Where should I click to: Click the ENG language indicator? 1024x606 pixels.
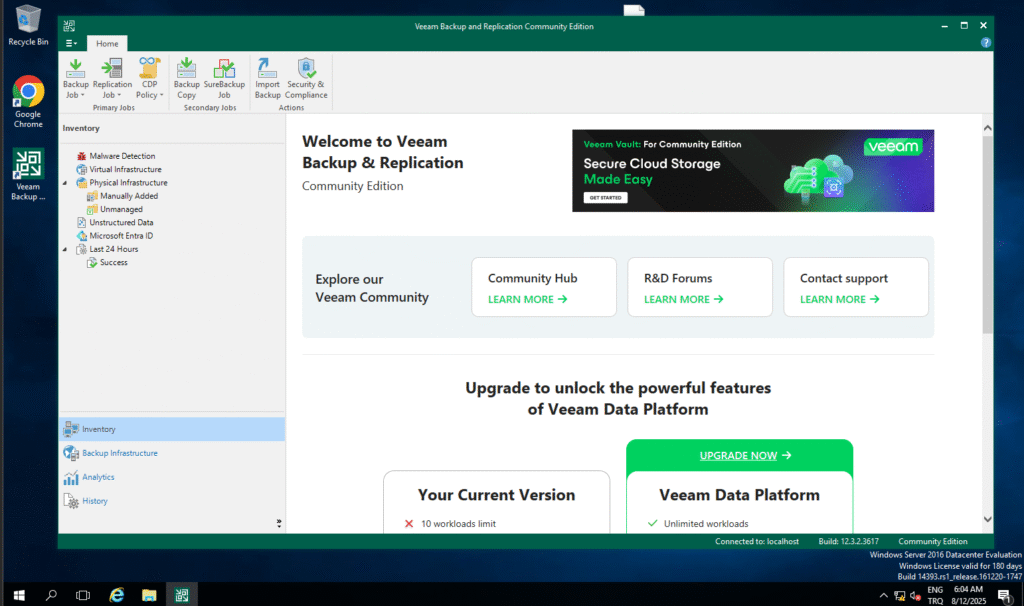(x=935, y=590)
